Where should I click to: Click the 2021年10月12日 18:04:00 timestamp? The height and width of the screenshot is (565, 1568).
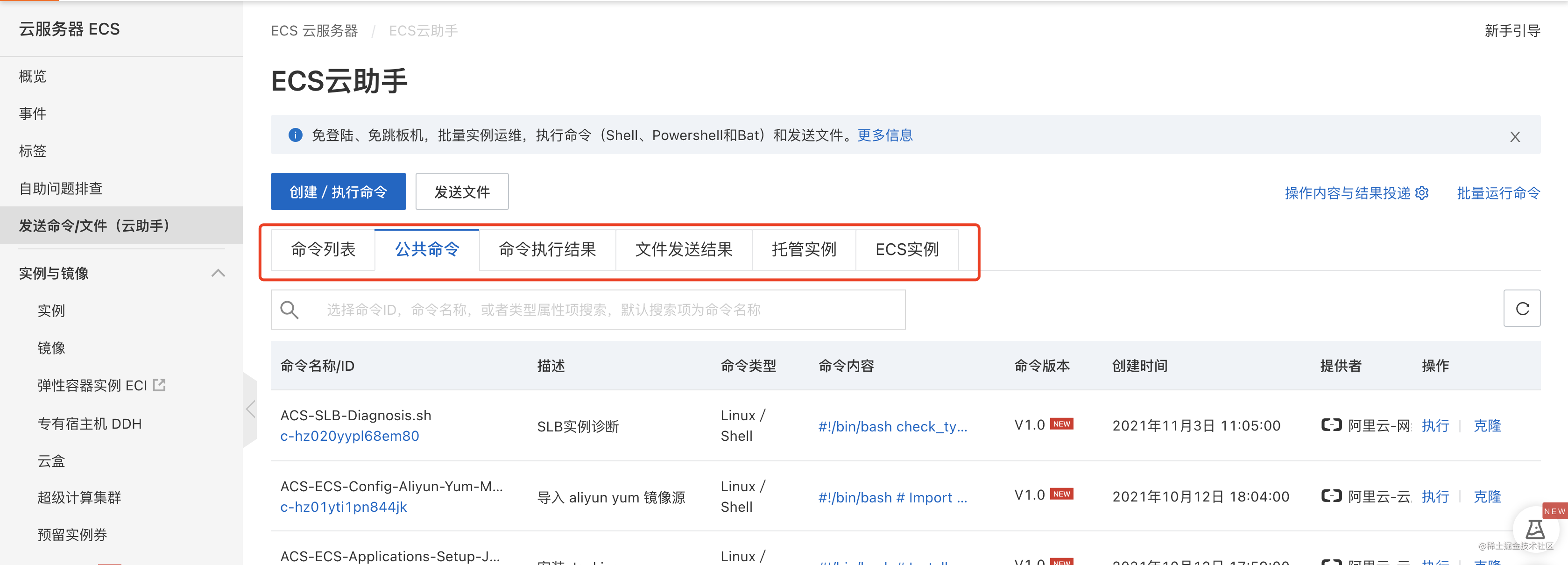point(1201,497)
